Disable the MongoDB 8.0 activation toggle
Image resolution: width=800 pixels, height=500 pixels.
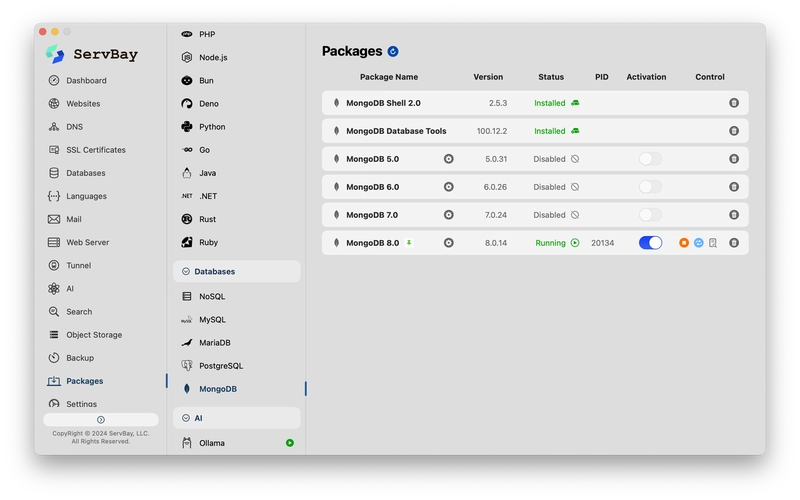650,243
